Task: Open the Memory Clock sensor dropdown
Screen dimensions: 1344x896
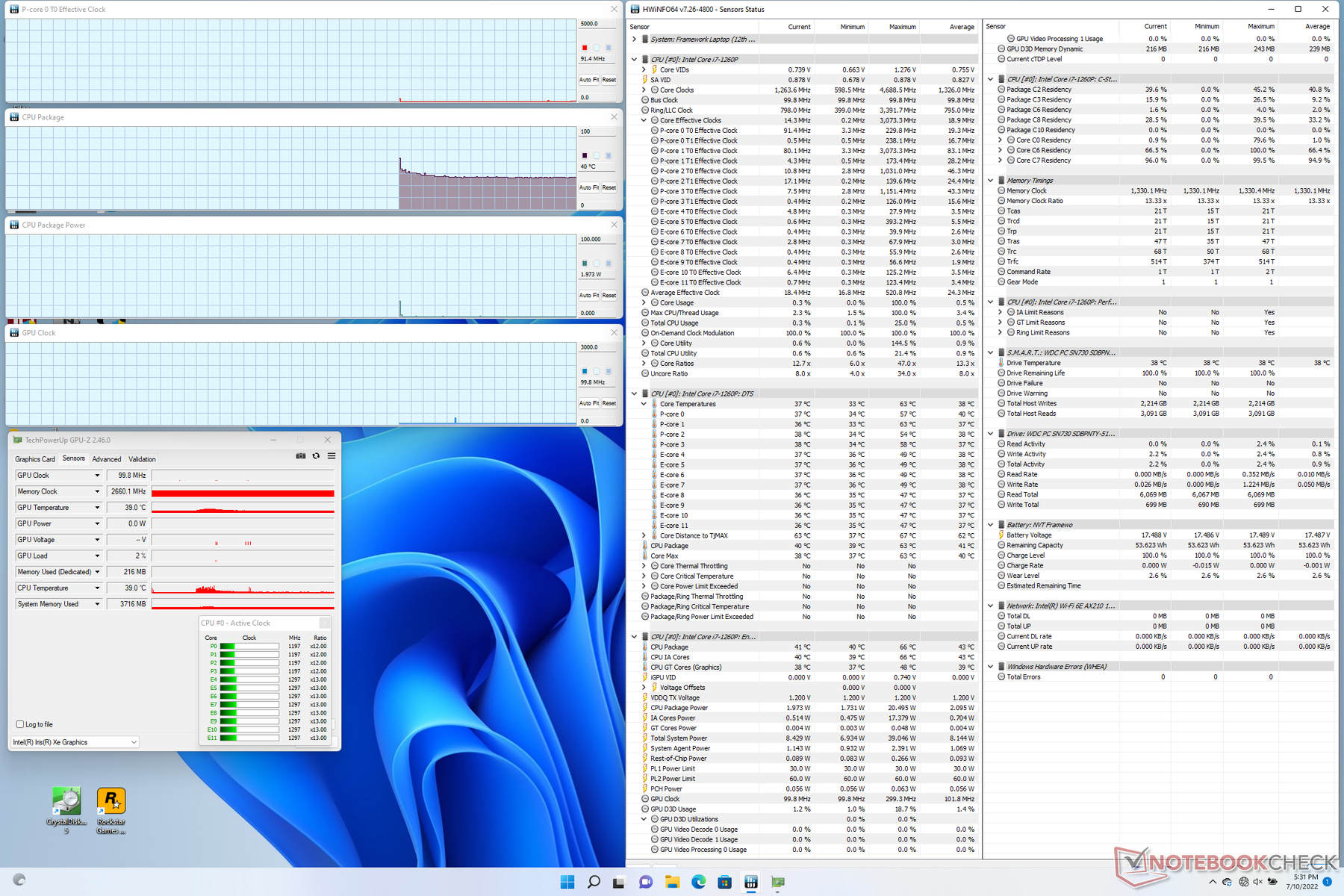Action: click(96, 491)
